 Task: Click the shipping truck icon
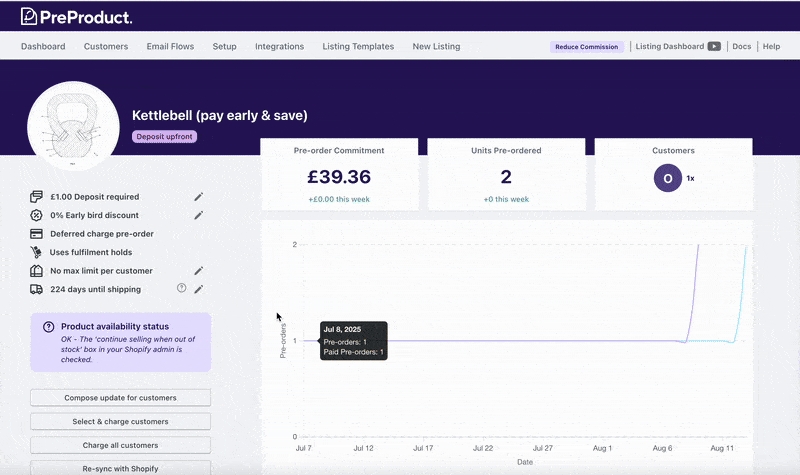coord(36,289)
